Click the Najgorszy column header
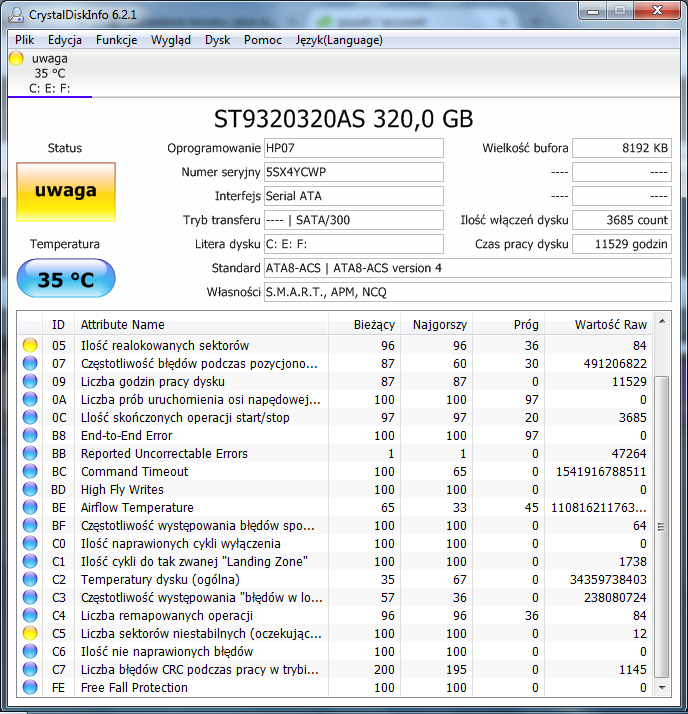This screenshot has width=688, height=714. click(436, 325)
